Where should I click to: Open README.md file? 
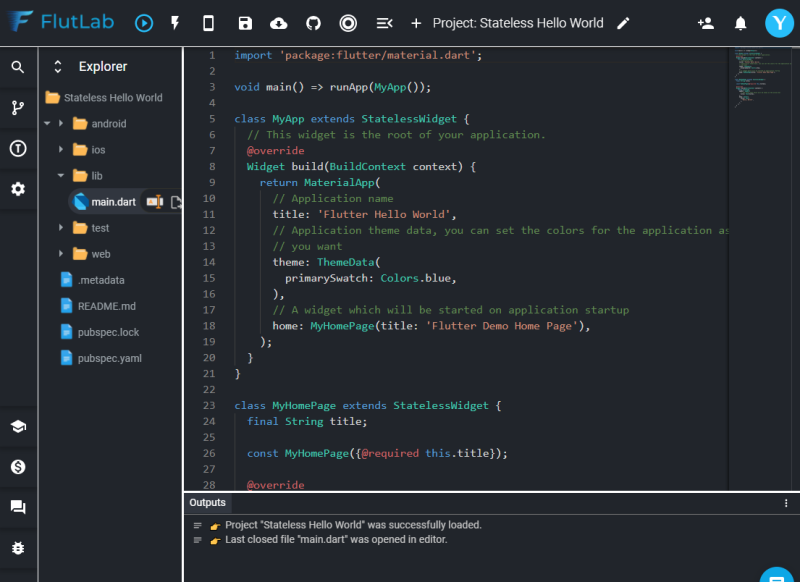pyautogui.click(x=106, y=306)
